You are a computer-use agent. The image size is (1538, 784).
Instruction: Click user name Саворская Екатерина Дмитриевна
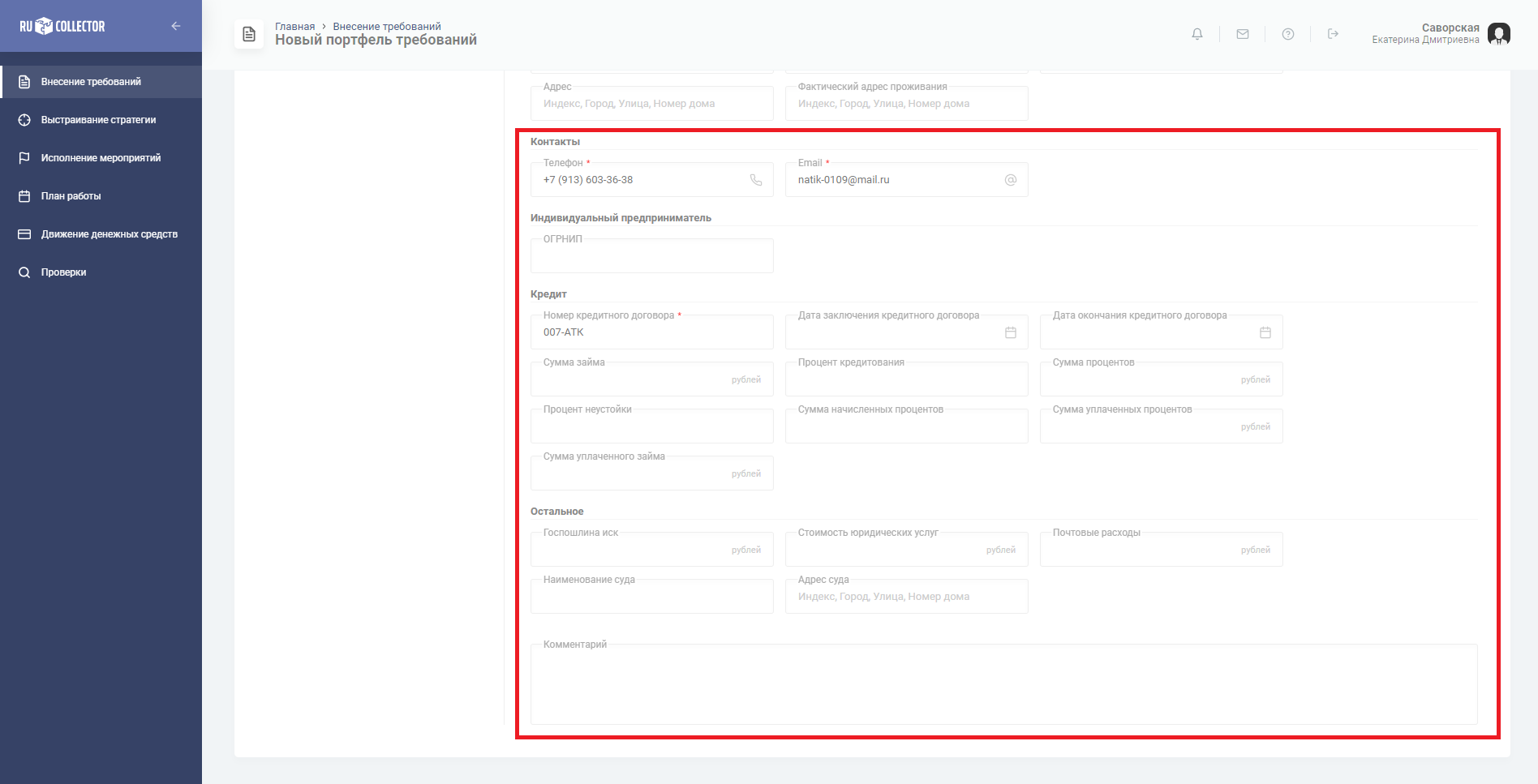1425,33
